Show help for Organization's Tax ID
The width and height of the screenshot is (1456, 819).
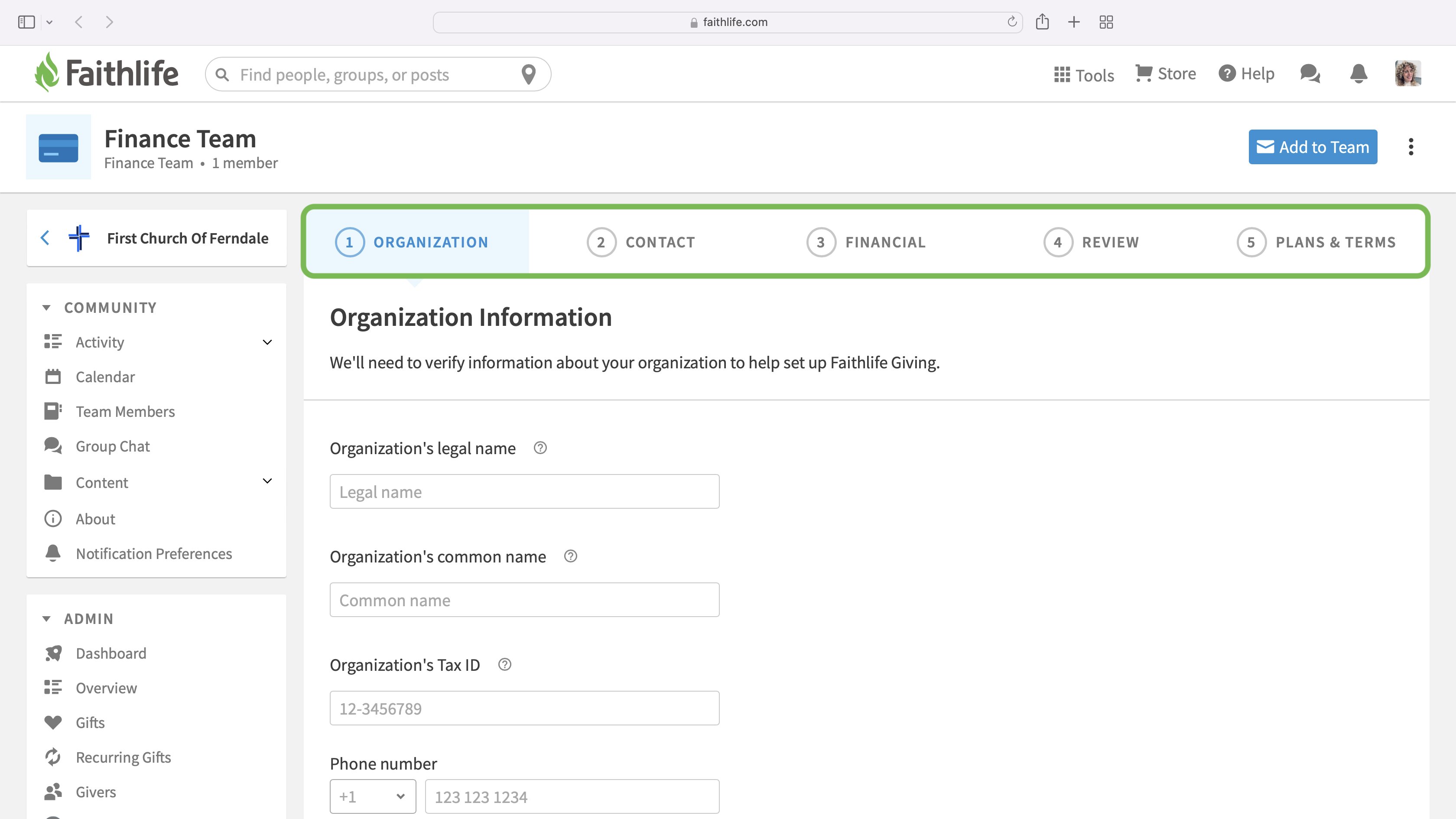[504, 665]
